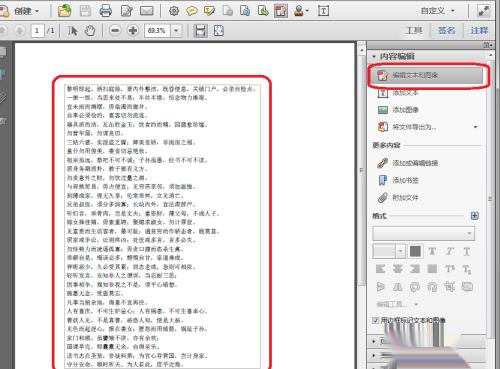This screenshot has width=500, height=369.
Task: Align text left in format panel
Action: 381,269
